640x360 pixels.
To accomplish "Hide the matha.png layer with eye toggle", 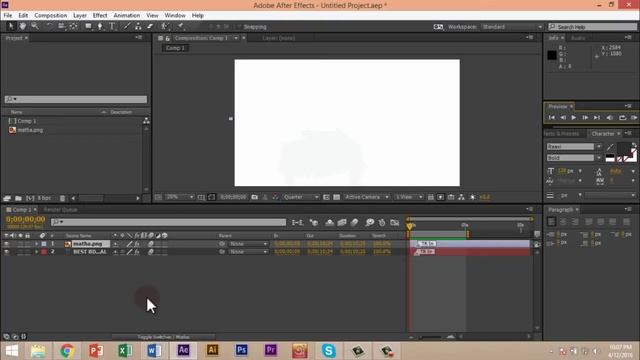I will point(6,244).
